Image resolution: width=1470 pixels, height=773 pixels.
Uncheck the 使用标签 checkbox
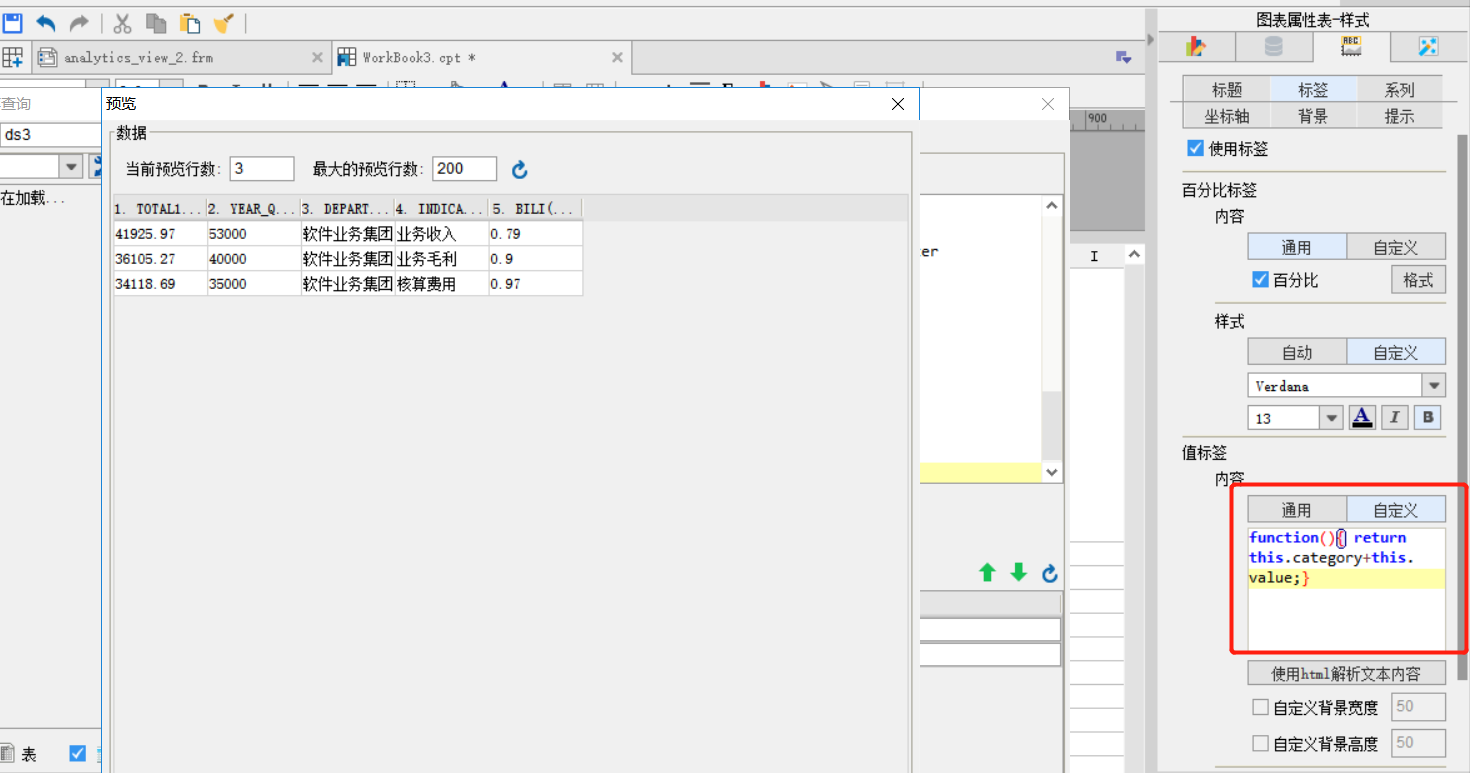tap(1195, 148)
